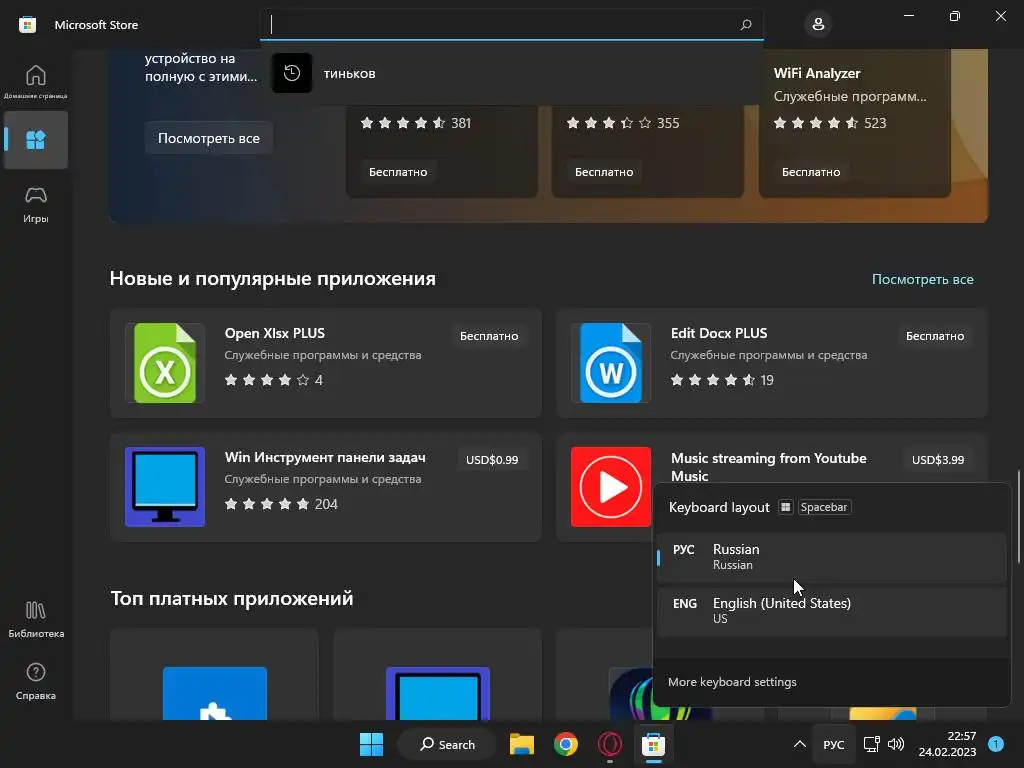Open the Edit Docx PLUS title
This screenshot has width=1024, height=768.
point(718,333)
